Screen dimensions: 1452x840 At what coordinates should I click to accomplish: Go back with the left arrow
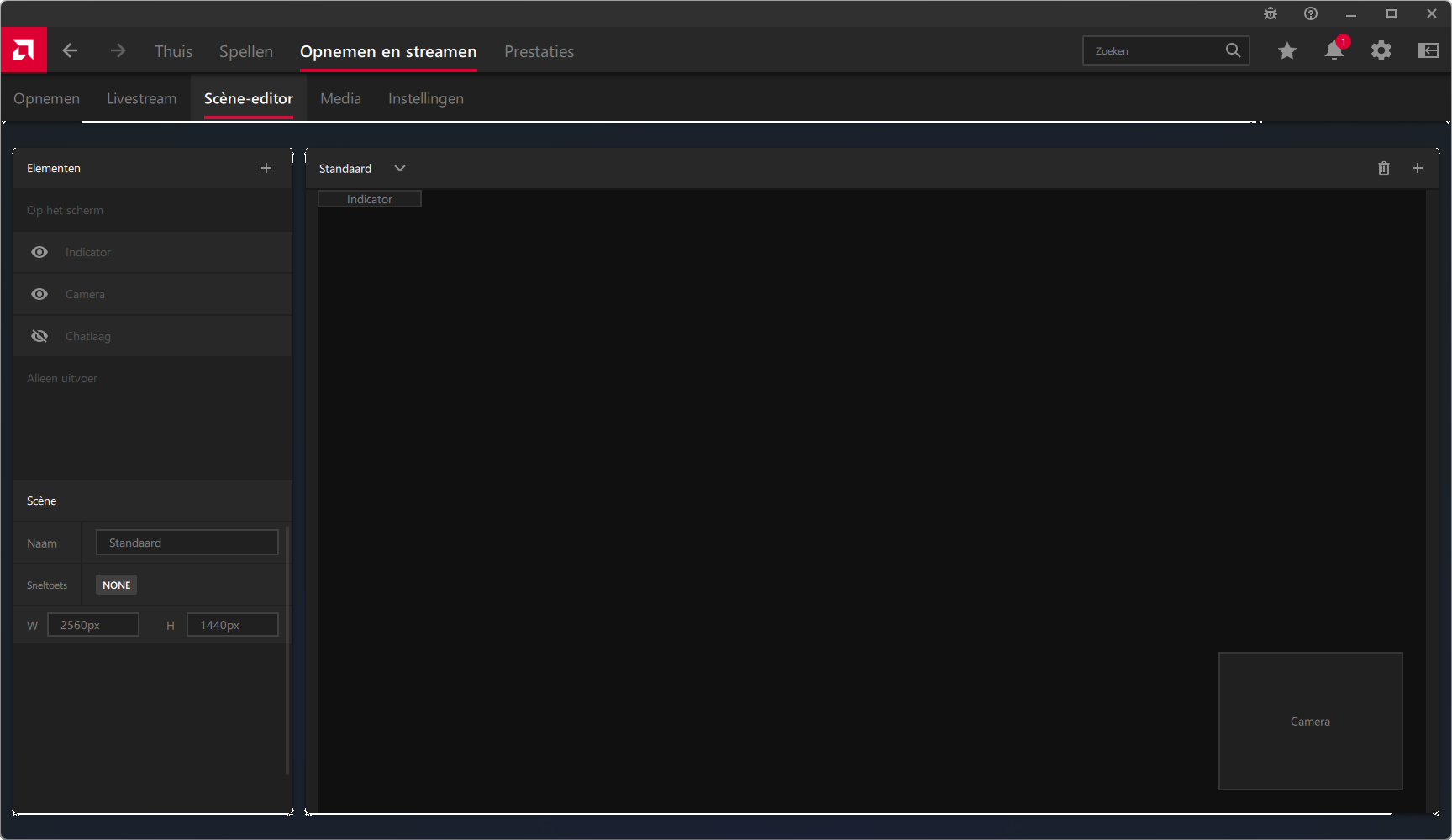pyautogui.click(x=70, y=50)
